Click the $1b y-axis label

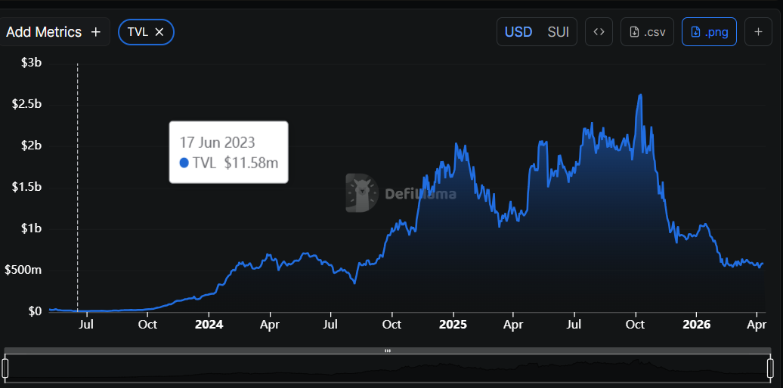coord(31,229)
